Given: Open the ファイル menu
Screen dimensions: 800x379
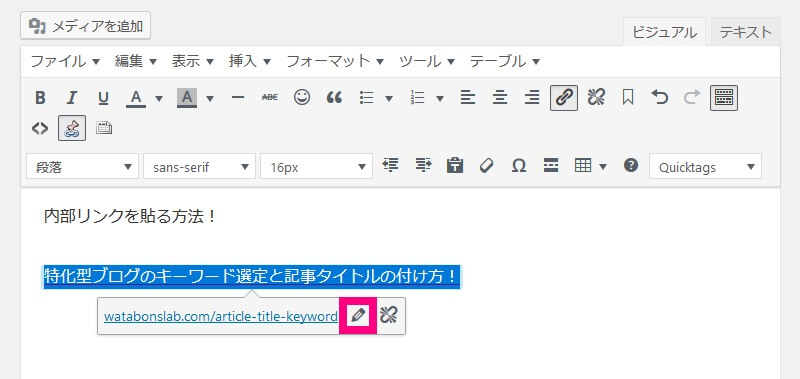Looking at the screenshot, I should [x=65, y=62].
